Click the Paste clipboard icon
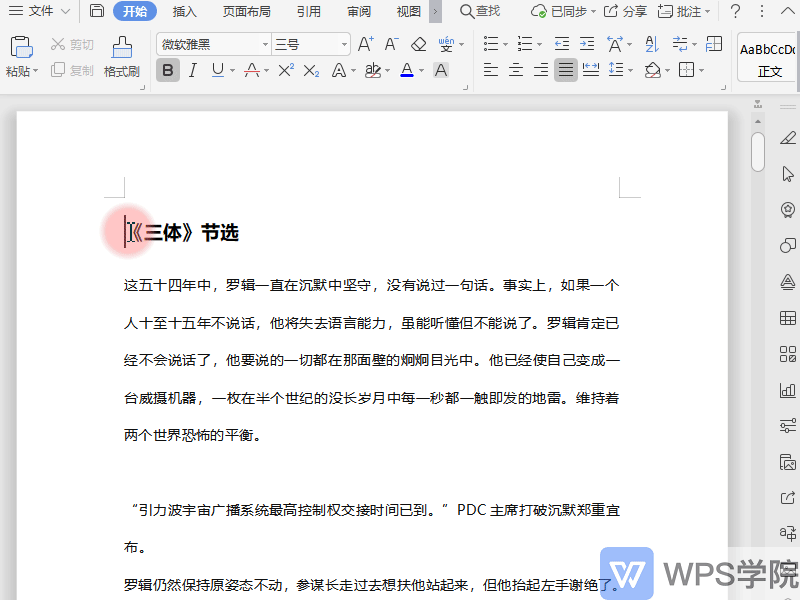Image resolution: width=800 pixels, height=600 pixels. 21,47
